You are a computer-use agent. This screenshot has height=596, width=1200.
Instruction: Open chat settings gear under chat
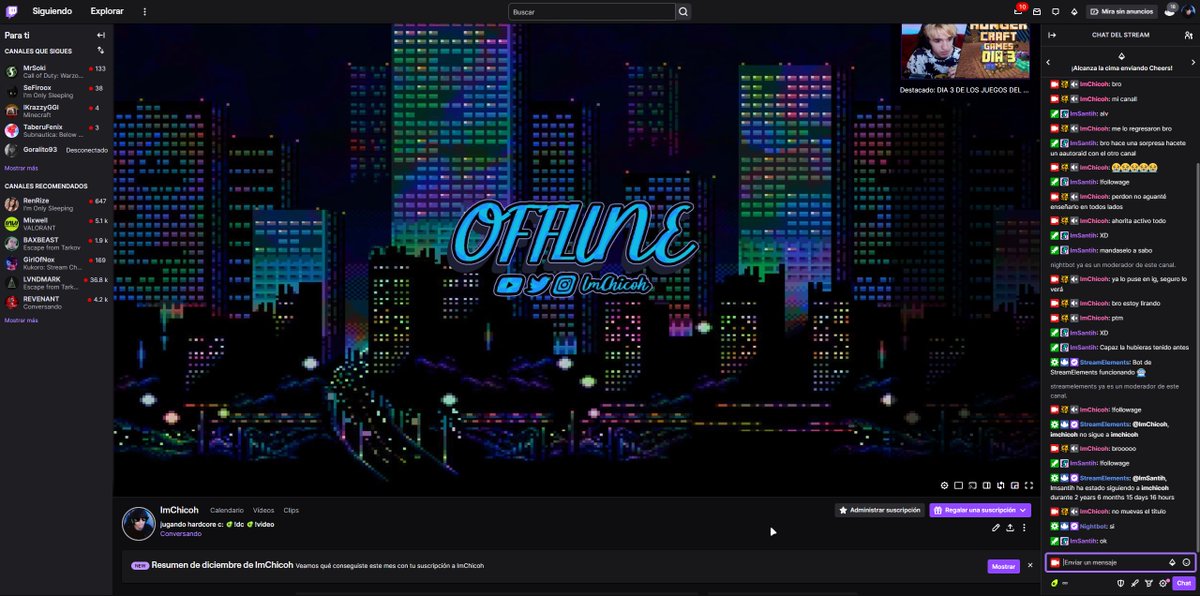pyautogui.click(x=1163, y=583)
